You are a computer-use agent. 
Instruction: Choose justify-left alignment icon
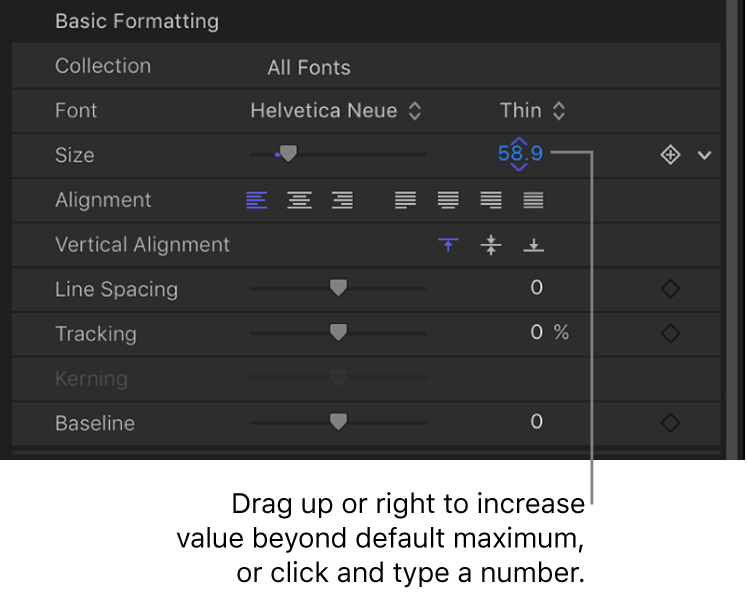[405, 200]
